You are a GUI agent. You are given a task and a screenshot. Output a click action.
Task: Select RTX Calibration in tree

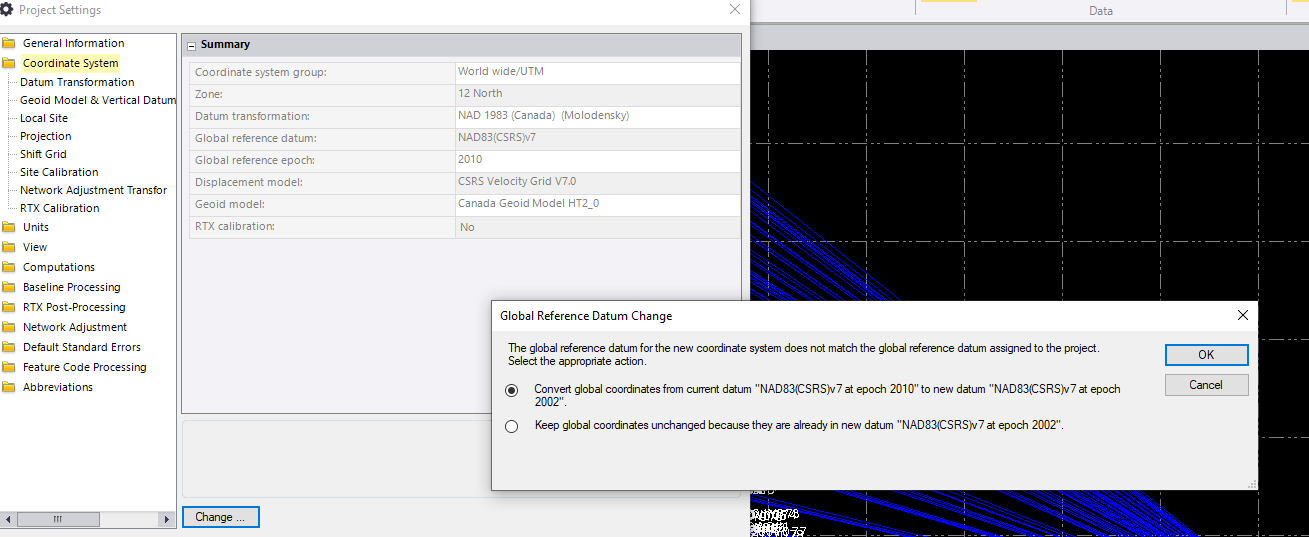point(59,208)
